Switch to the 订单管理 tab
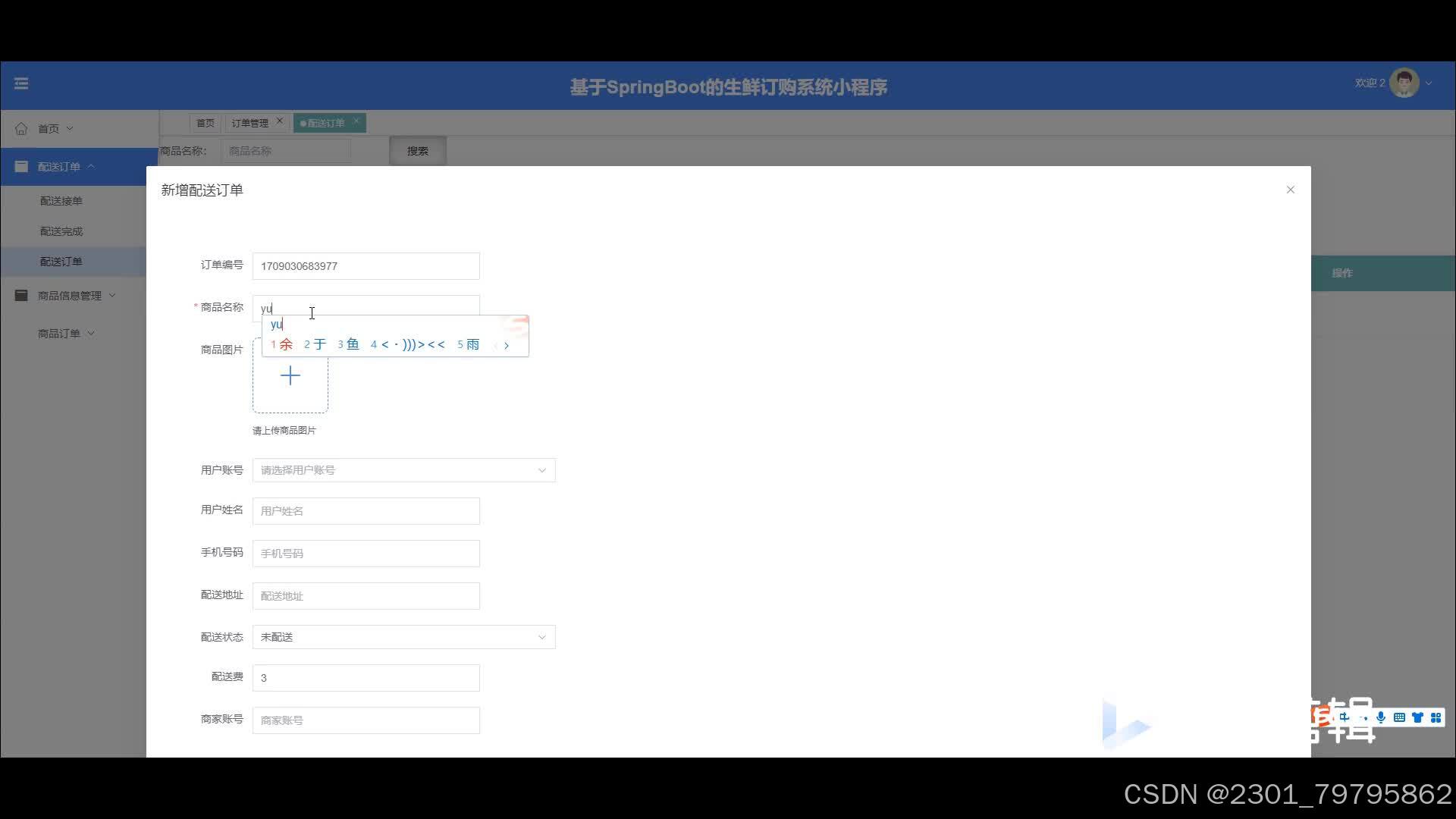Viewport: 1456px width, 819px height. (x=249, y=123)
